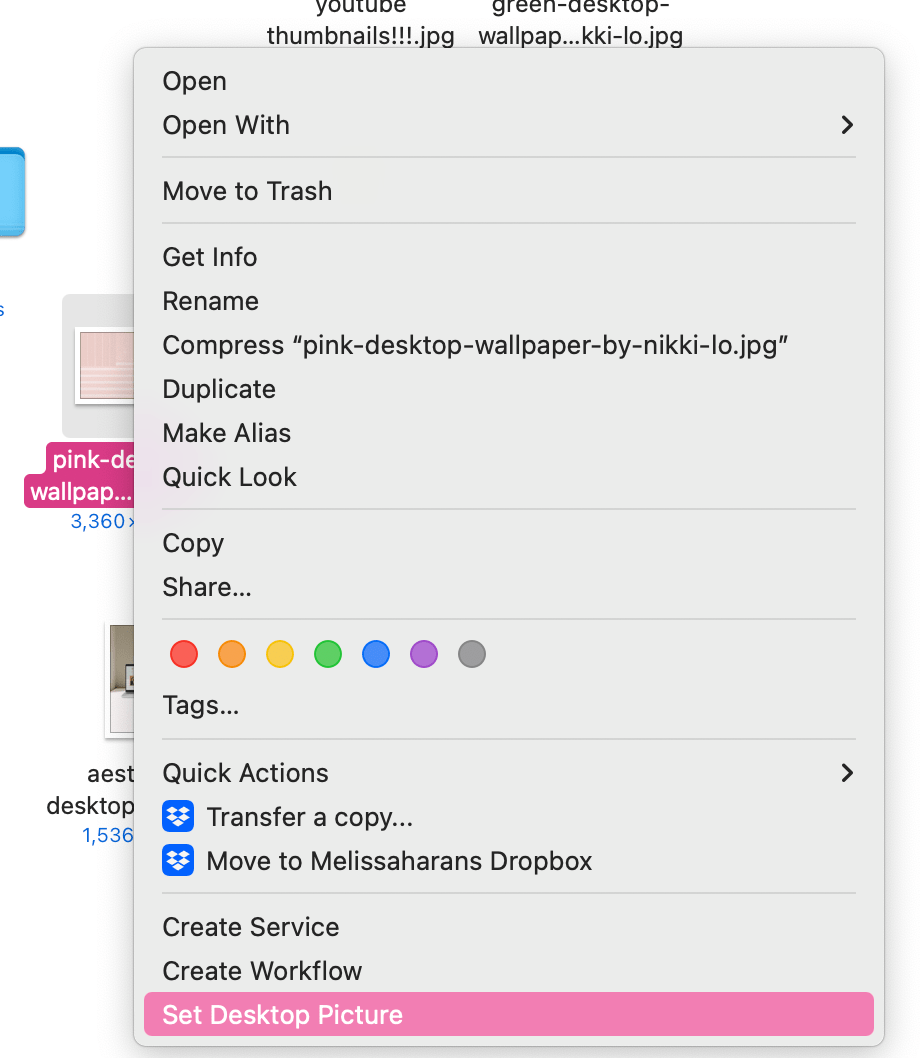Apply the blue tag color
This screenshot has height=1058, width=920.
(375, 654)
